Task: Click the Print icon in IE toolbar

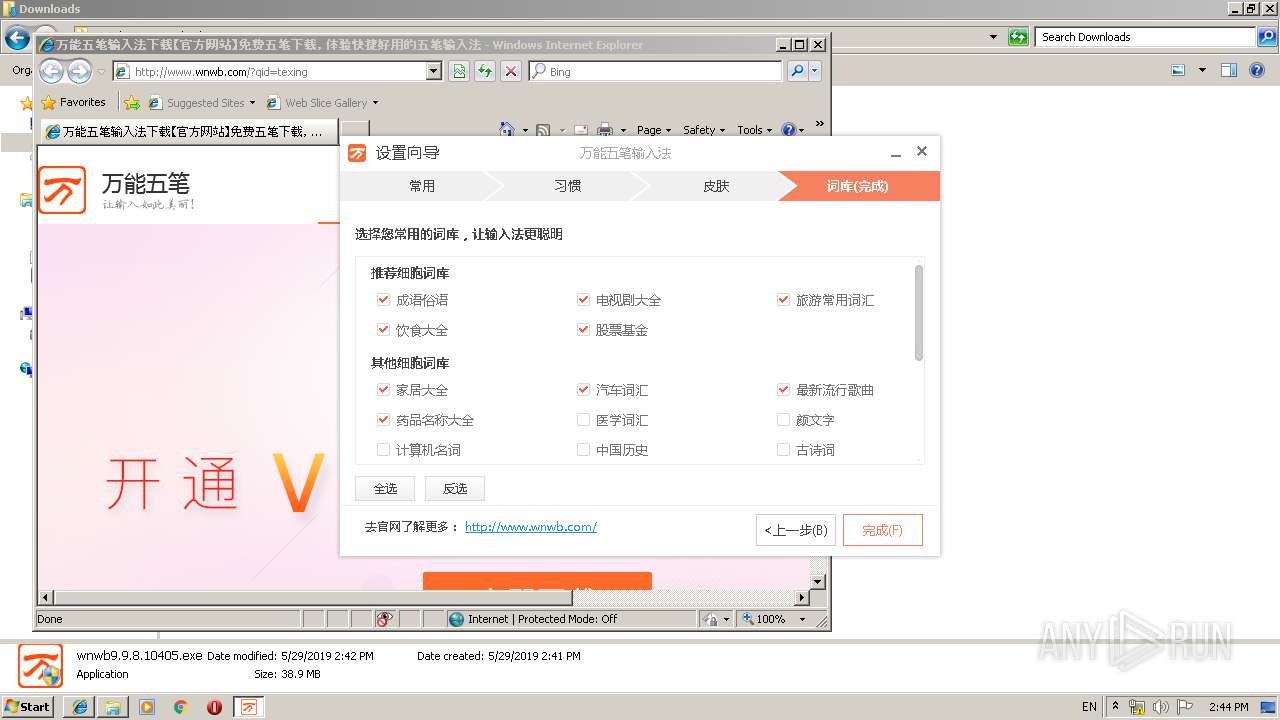Action: pyautogui.click(x=605, y=130)
